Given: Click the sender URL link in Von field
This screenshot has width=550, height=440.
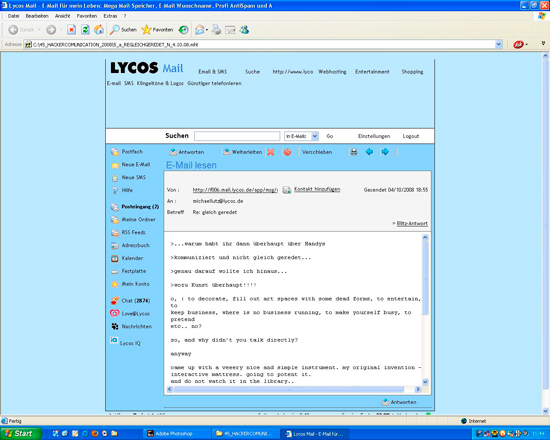Looking at the screenshot, I should pos(235,190).
